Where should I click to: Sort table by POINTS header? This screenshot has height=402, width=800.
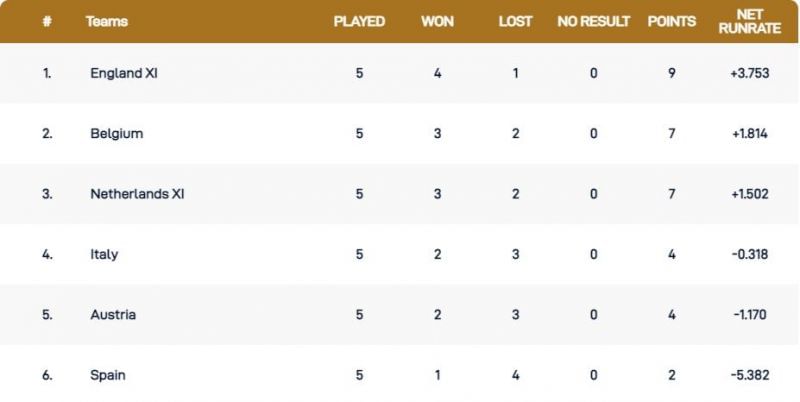click(x=672, y=21)
